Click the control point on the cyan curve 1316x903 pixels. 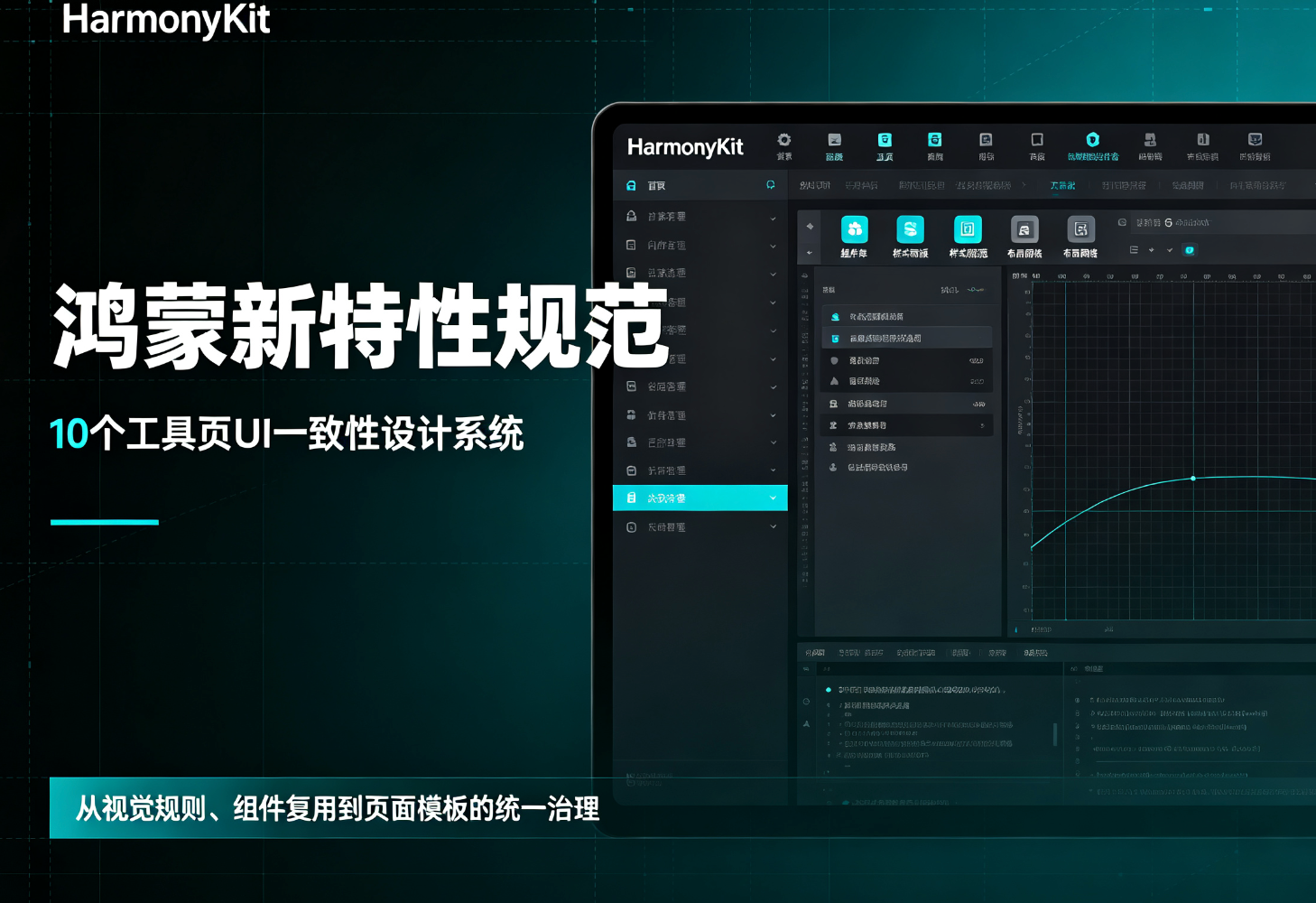pyautogui.click(x=1193, y=479)
